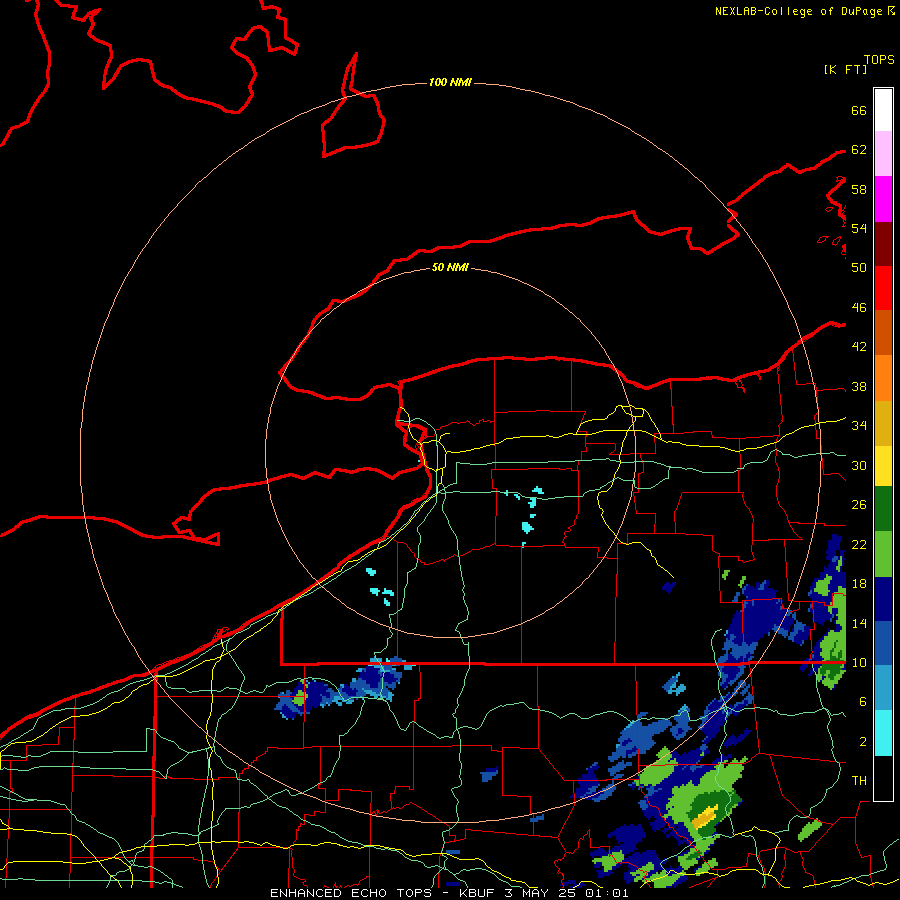Click the 22 legend value
900x900 pixels.
click(x=859, y=544)
